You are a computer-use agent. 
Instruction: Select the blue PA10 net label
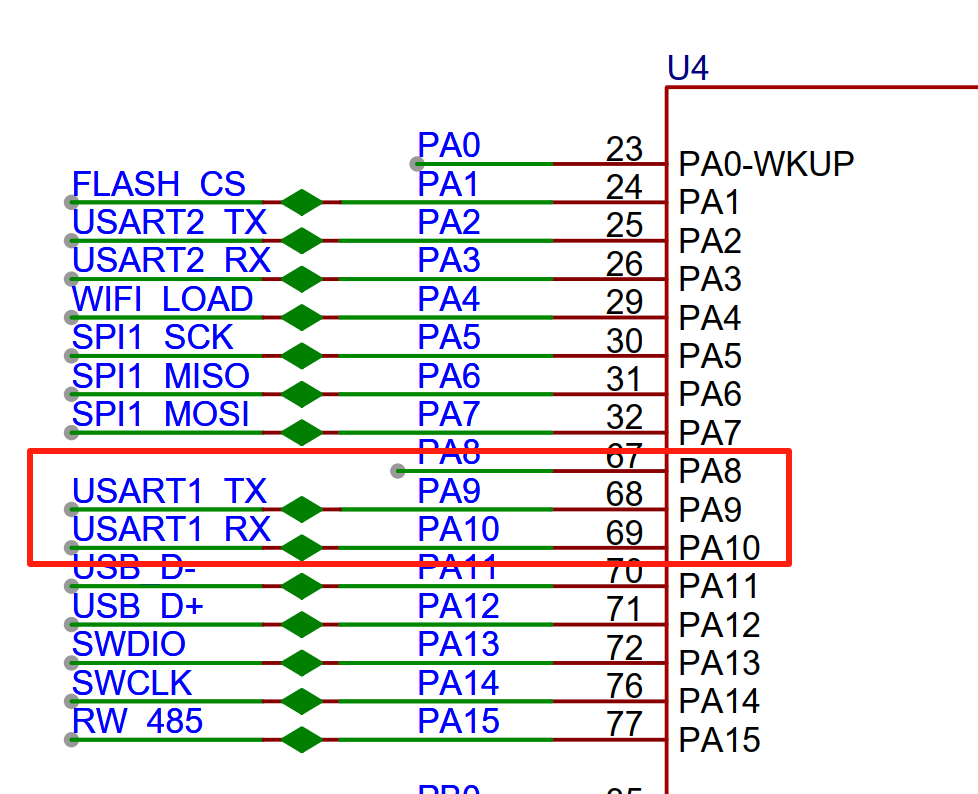pyautogui.click(x=458, y=529)
